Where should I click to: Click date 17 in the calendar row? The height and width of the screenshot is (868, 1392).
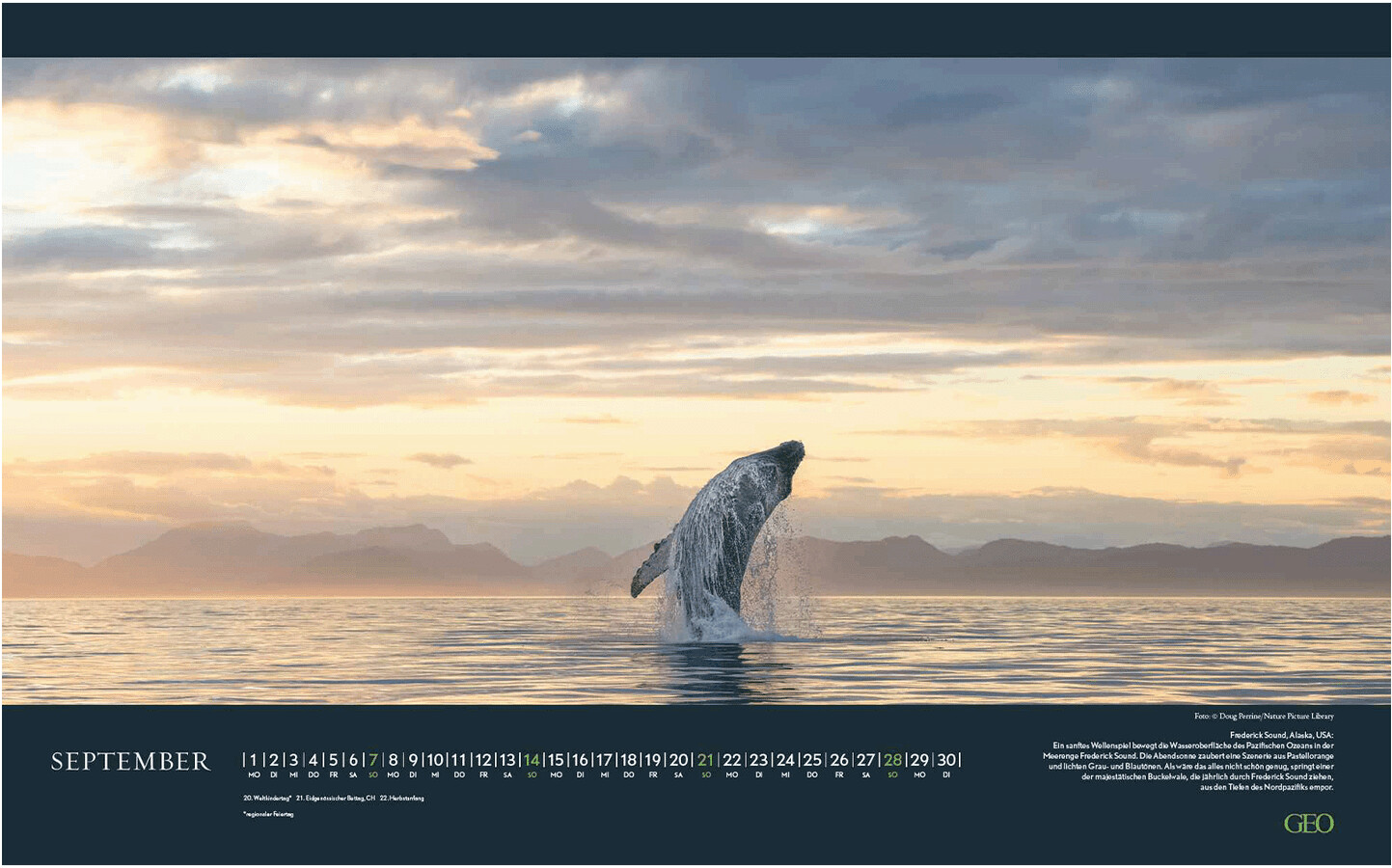pos(604,761)
